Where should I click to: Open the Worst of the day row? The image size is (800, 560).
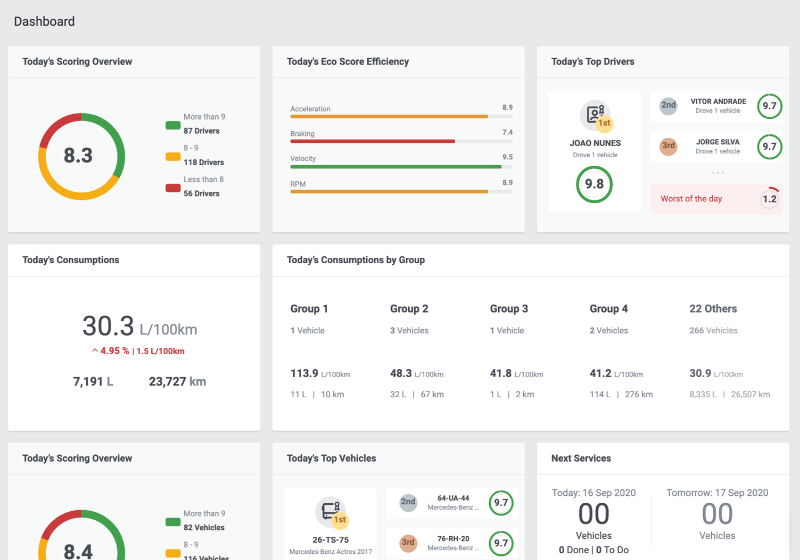coord(716,199)
